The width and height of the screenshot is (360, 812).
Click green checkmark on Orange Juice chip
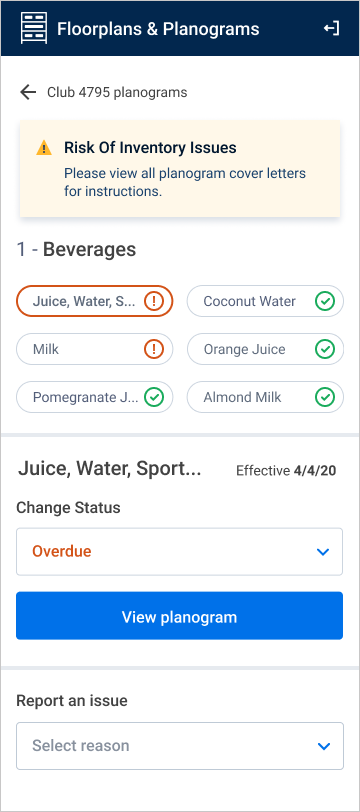click(325, 349)
